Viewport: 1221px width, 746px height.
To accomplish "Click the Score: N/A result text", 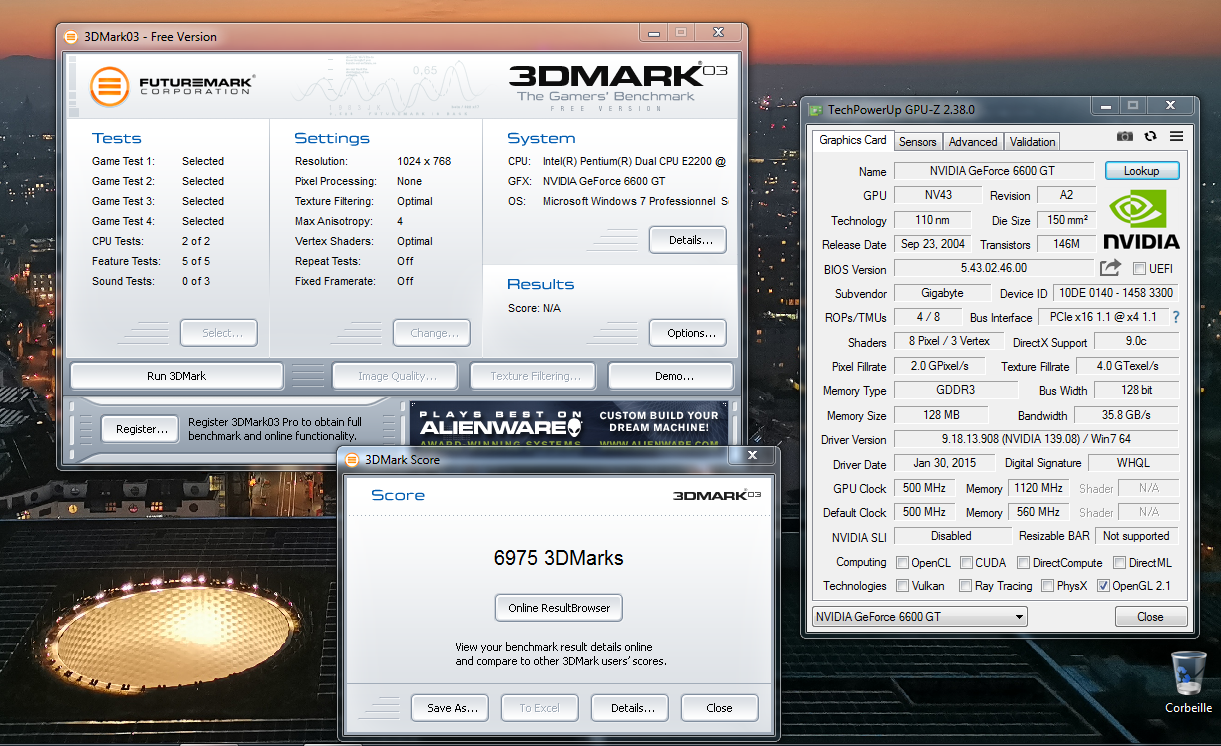I will [534, 308].
